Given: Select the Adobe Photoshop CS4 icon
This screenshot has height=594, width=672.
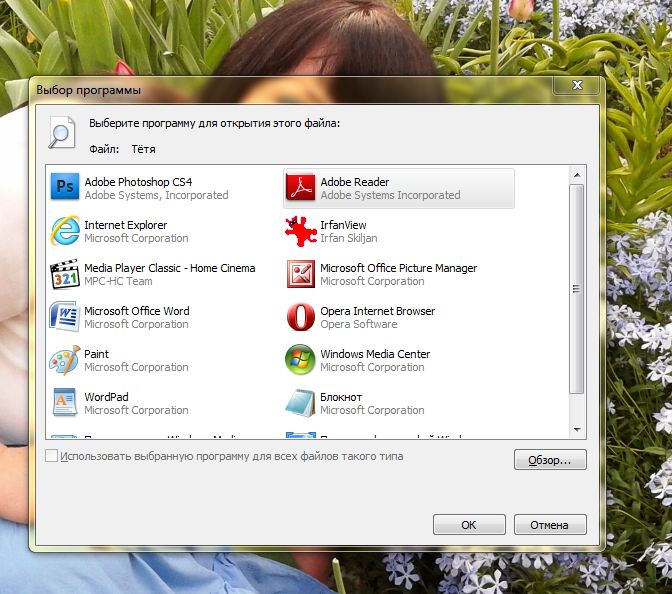Looking at the screenshot, I should (x=65, y=188).
